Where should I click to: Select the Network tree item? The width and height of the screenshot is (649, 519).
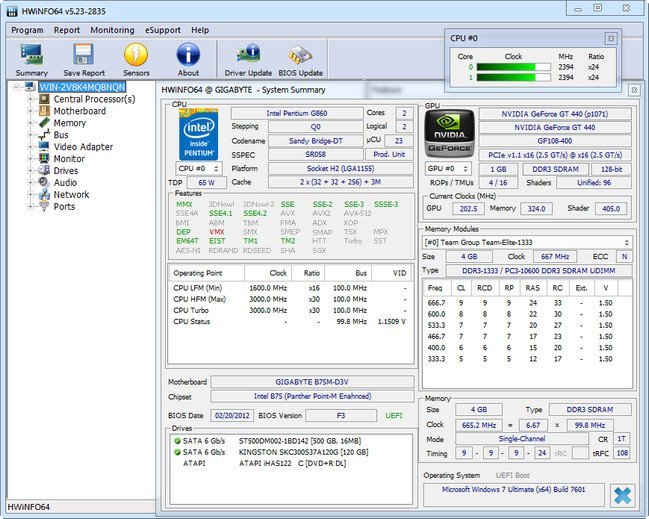pyautogui.click(x=71, y=195)
